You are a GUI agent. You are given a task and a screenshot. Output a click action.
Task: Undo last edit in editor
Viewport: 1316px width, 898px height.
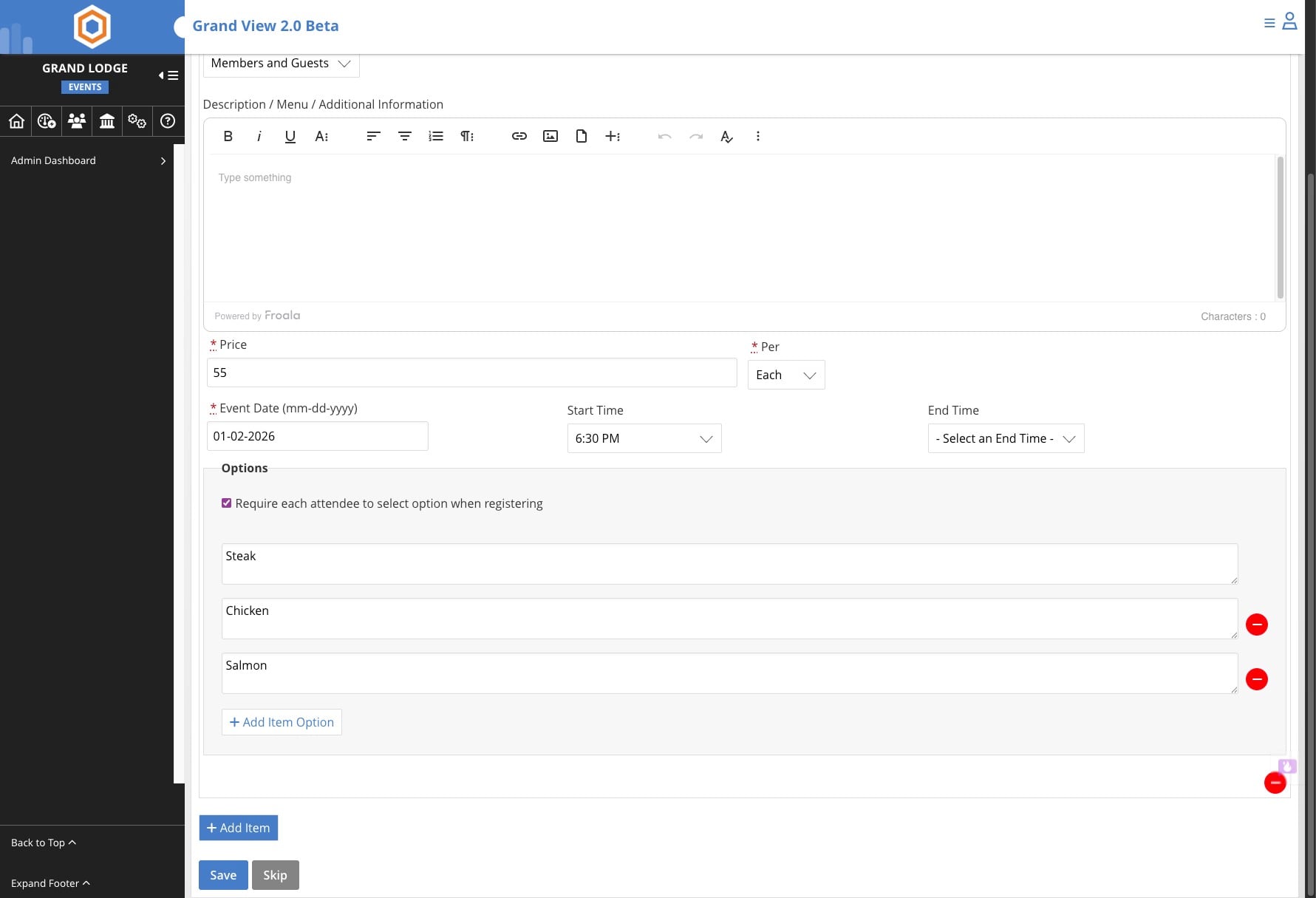click(664, 136)
